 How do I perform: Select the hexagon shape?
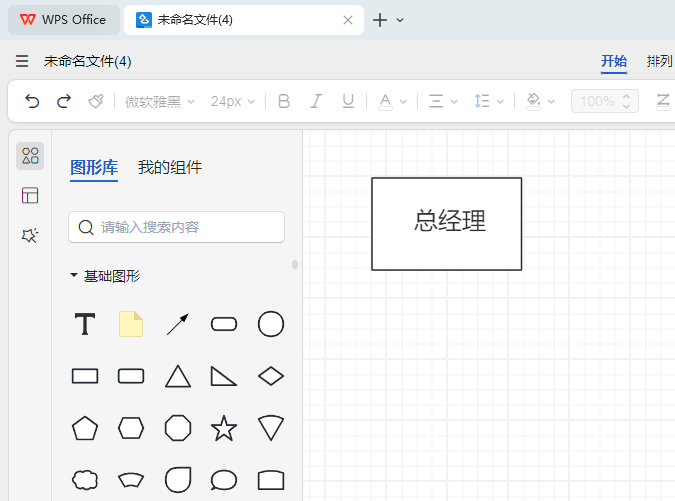[131, 428]
